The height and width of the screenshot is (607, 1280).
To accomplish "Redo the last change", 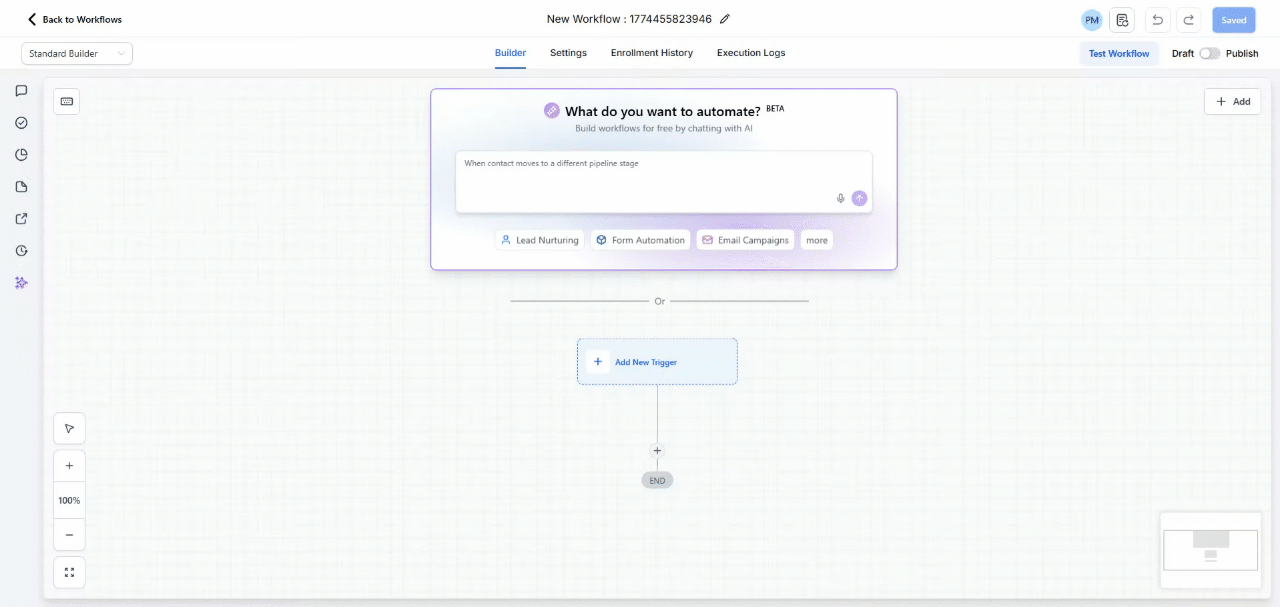I will [1189, 20].
